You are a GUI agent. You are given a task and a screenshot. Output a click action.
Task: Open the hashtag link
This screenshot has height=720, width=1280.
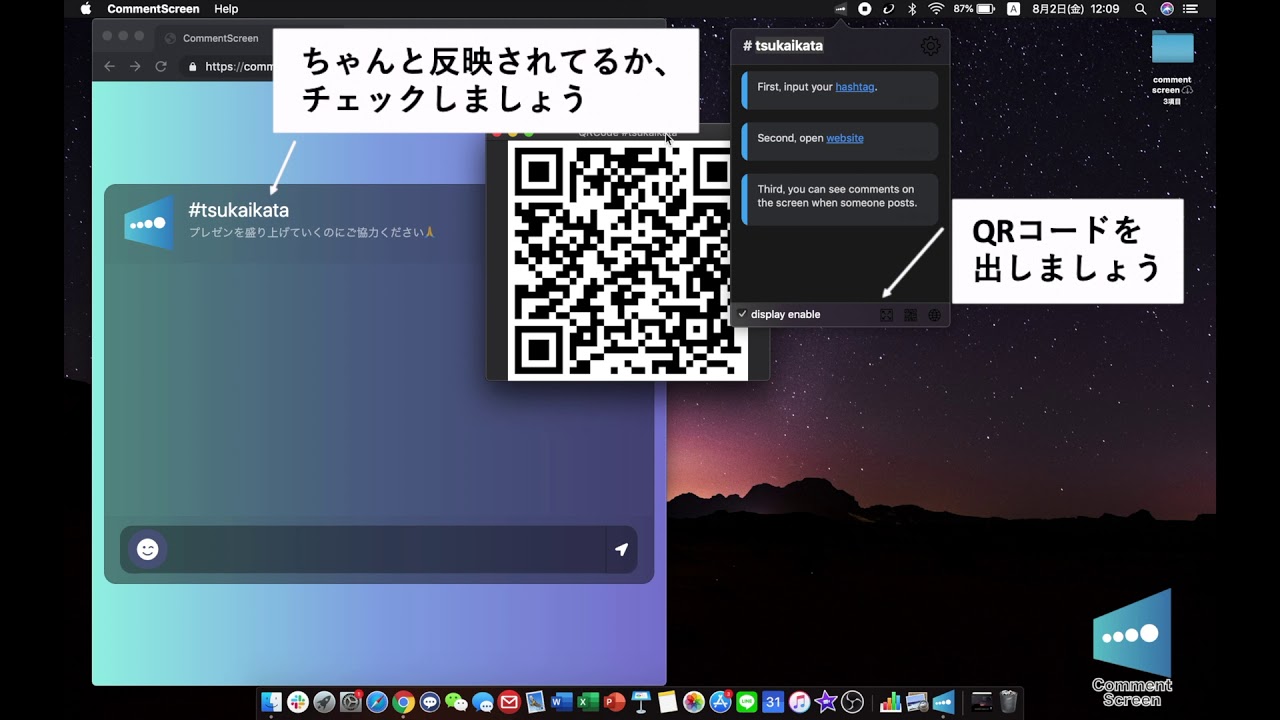coord(855,87)
